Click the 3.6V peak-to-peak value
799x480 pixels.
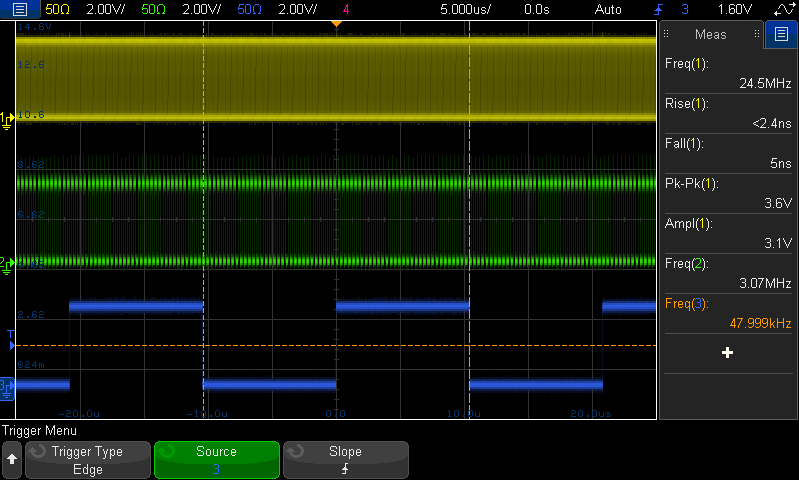click(778, 203)
